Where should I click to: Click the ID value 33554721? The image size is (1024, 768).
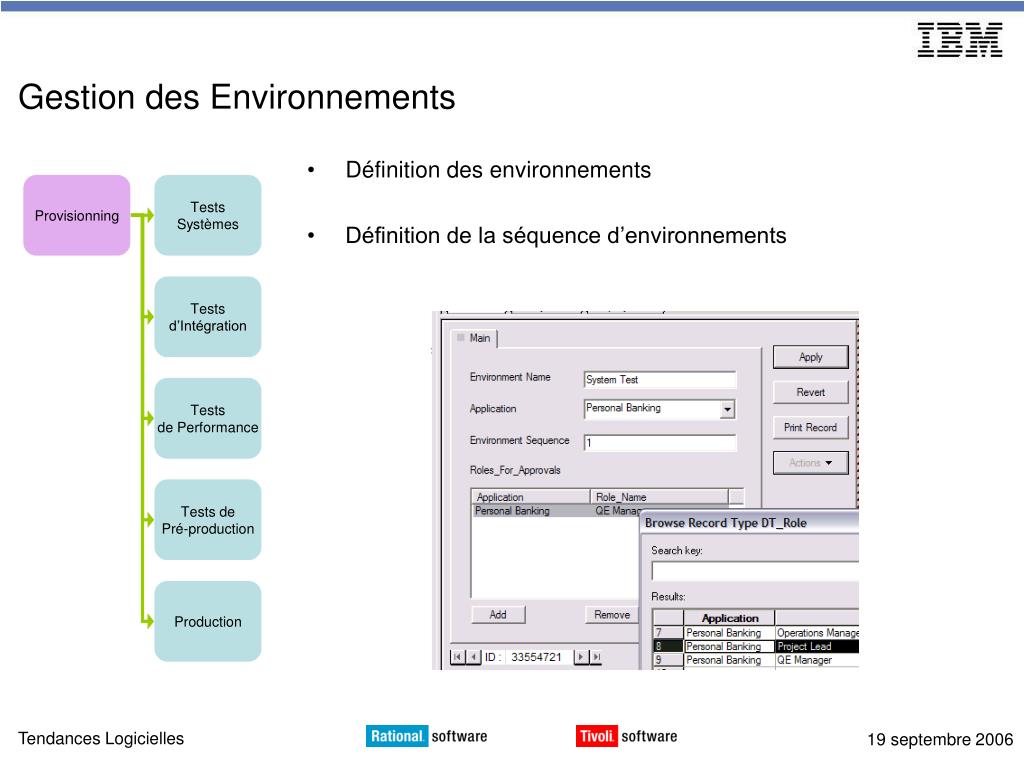click(536, 657)
